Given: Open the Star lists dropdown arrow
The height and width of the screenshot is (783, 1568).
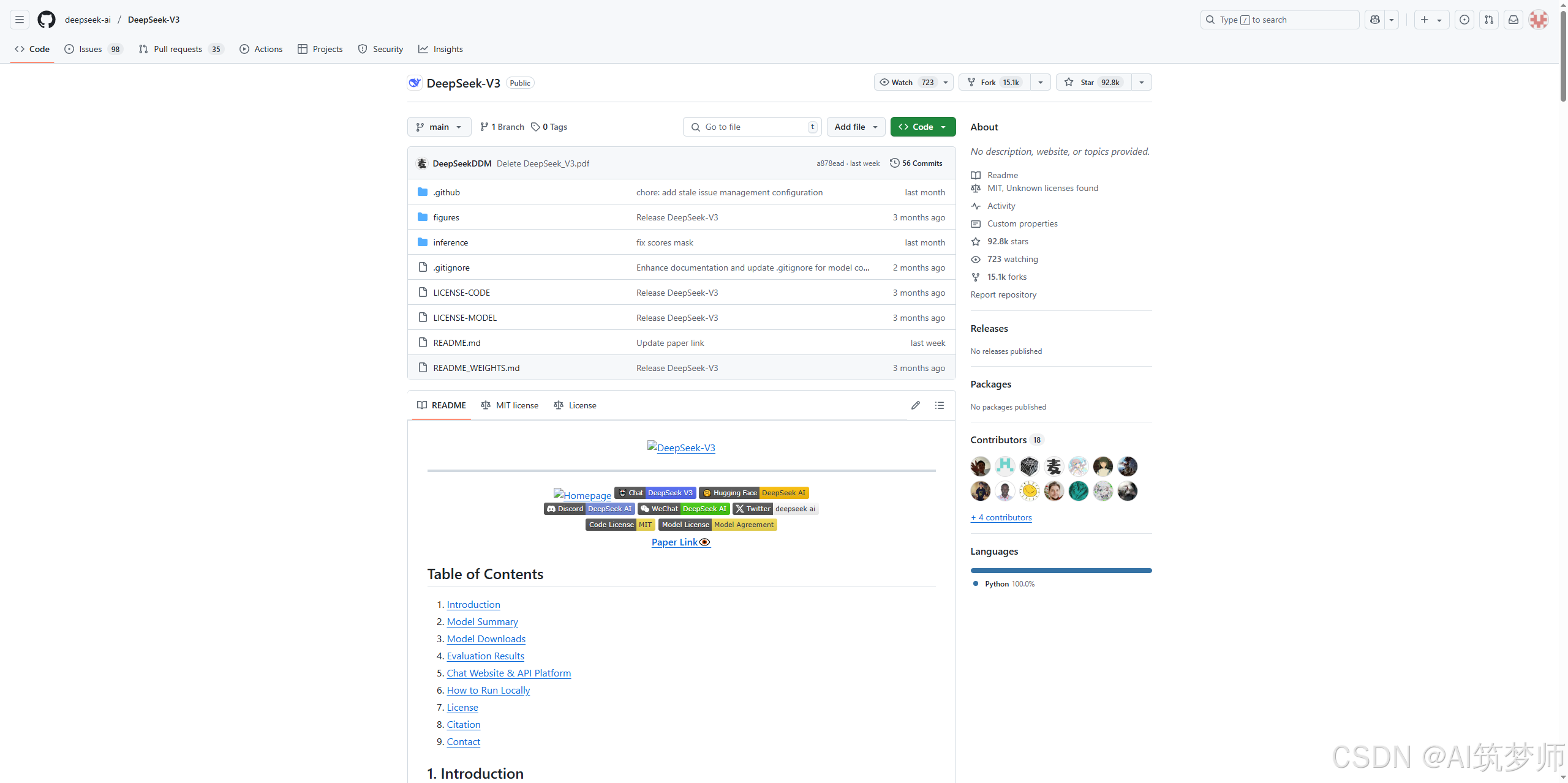Looking at the screenshot, I should coord(1142,82).
